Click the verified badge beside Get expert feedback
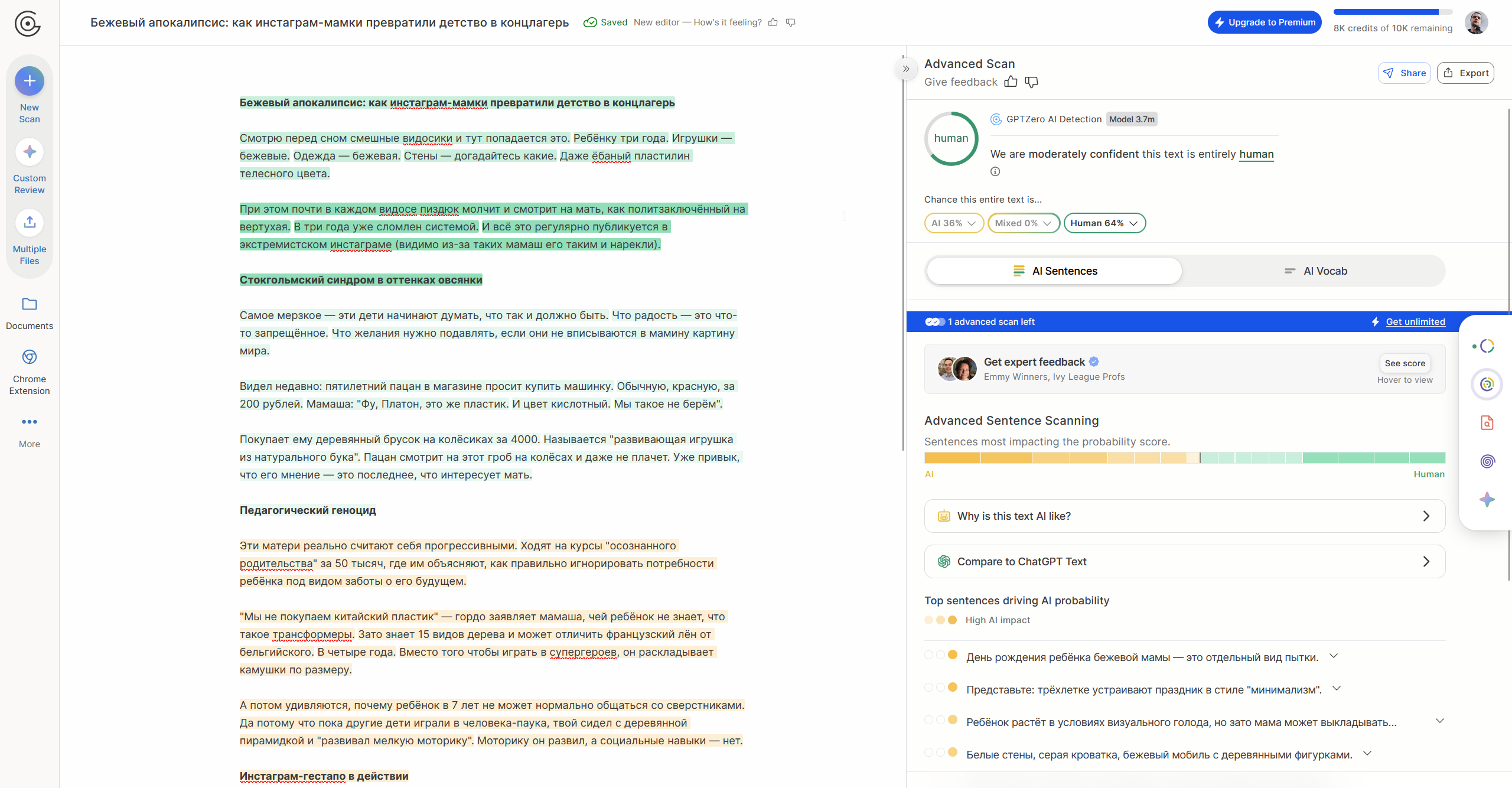1512x788 pixels. point(1094,362)
